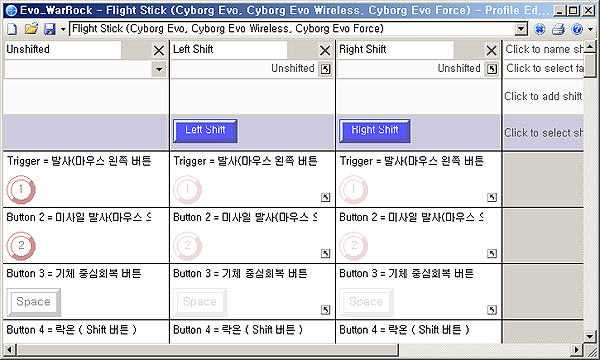Open a profile with the folder icon

31,29
